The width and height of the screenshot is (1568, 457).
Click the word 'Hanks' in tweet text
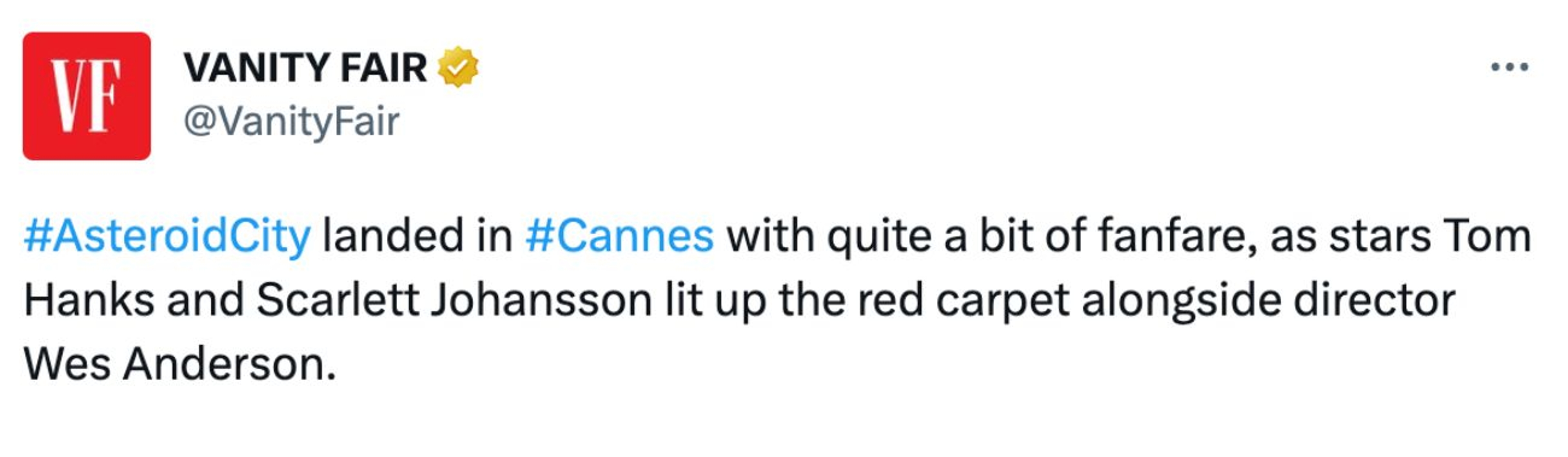pos(89,301)
